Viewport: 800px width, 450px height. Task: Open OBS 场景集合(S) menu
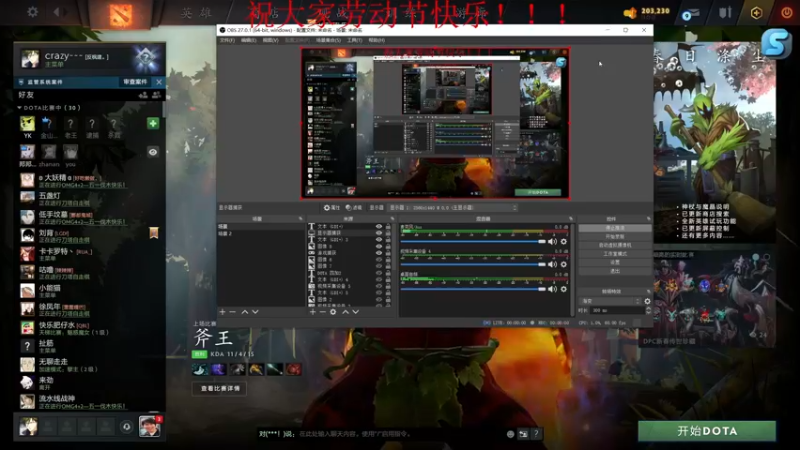coord(329,40)
